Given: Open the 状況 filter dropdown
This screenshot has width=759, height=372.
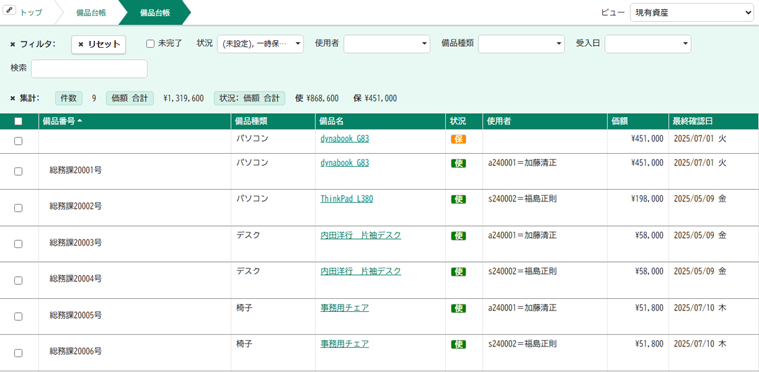Looking at the screenshot, I should (260, 44).
